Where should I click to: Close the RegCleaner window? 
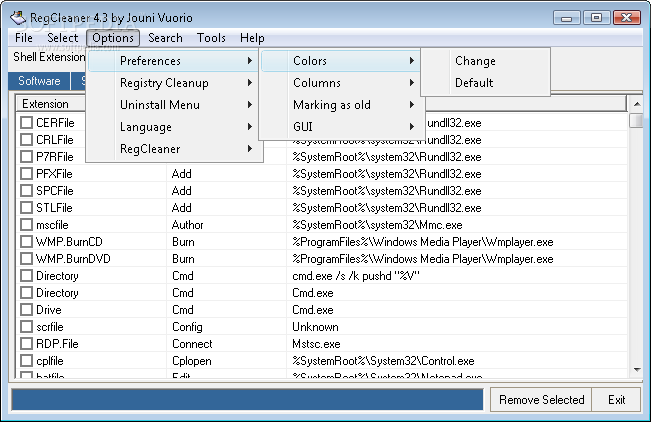coord(626,18)
